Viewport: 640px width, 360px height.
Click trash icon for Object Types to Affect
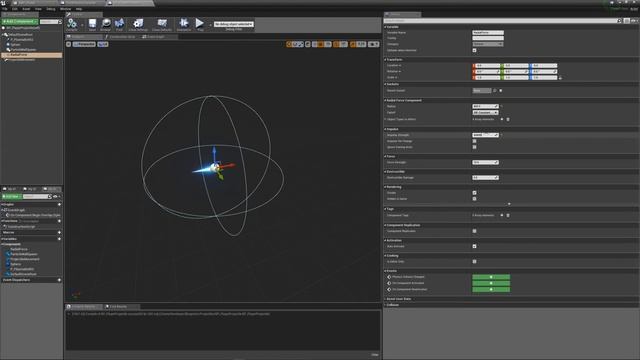[508, 119]
